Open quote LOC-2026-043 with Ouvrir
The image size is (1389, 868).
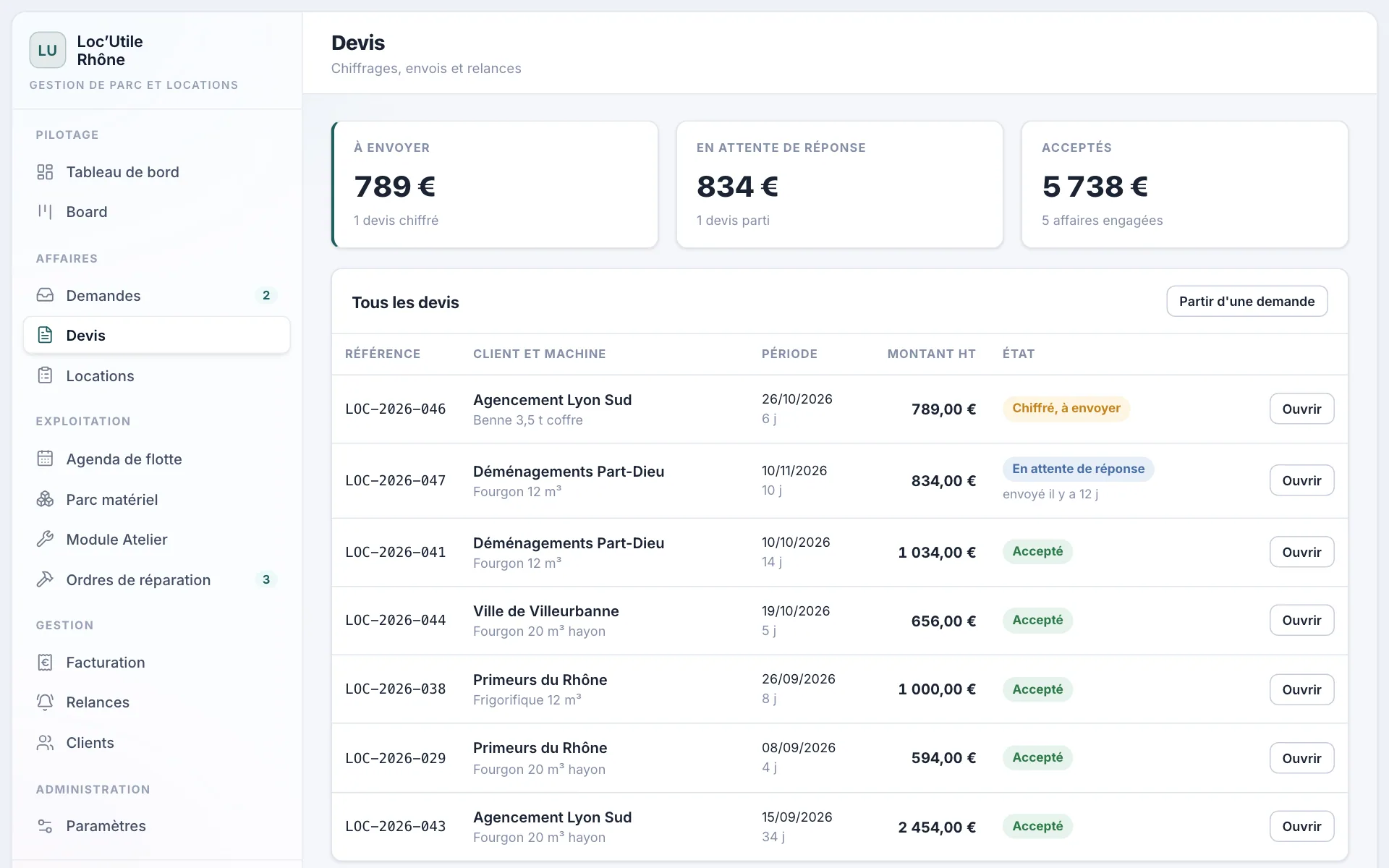point(1301,826)
